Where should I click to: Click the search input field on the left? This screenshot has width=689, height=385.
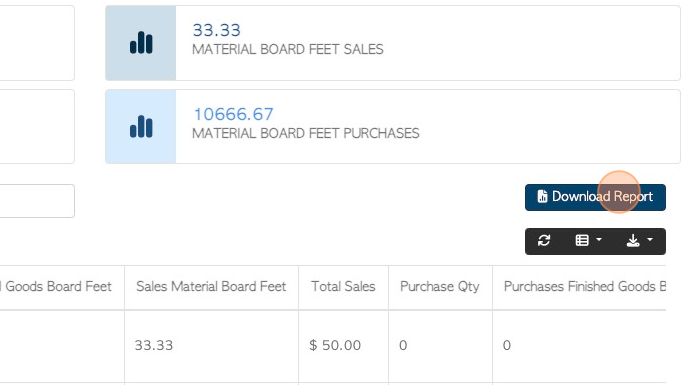(x=37, y=201)
